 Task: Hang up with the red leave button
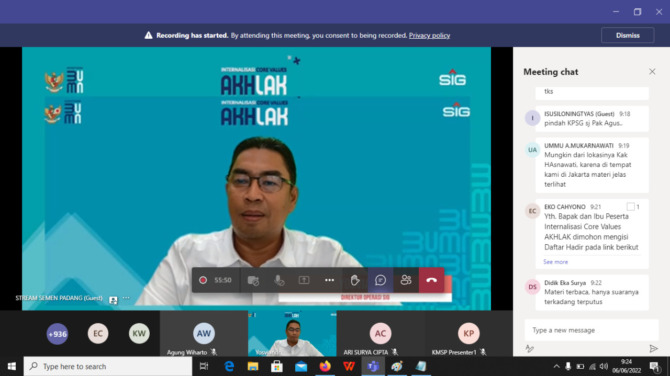[x=431, y=280]
